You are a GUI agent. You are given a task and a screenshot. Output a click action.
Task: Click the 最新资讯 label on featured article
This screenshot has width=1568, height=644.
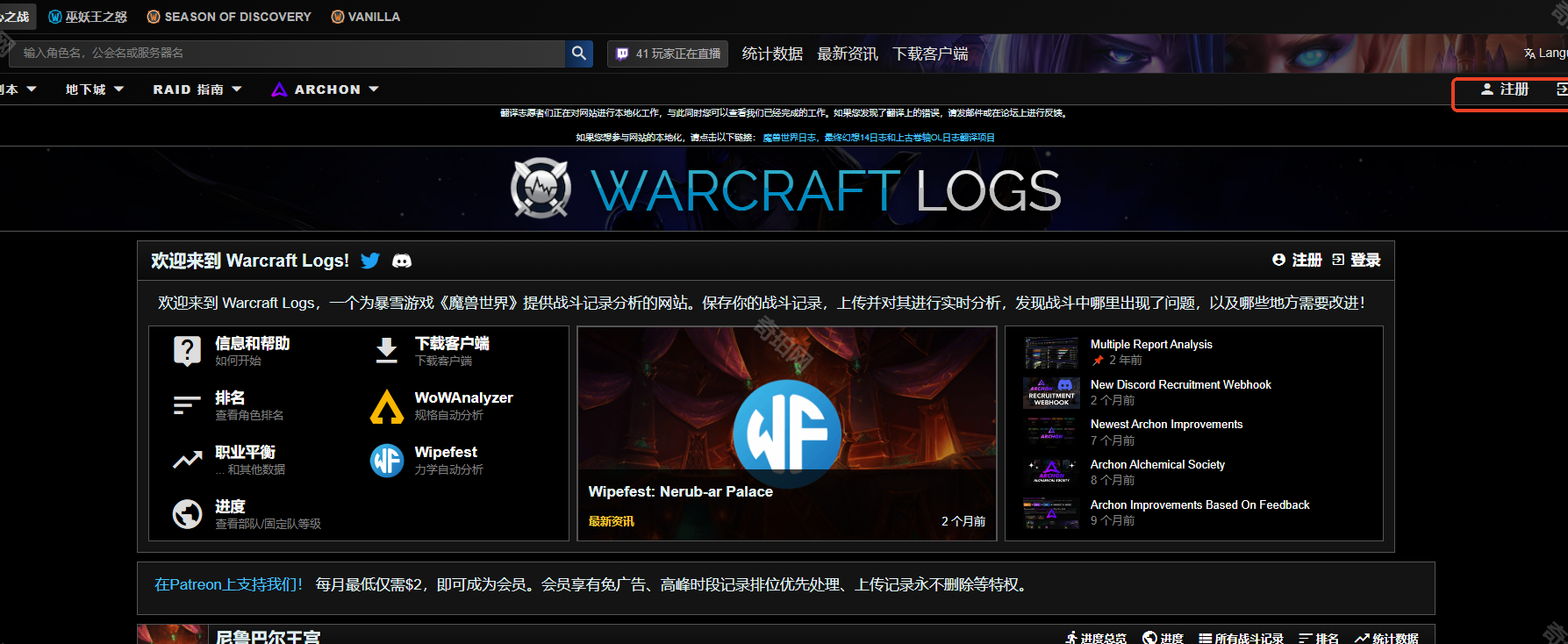coord(611,521)
